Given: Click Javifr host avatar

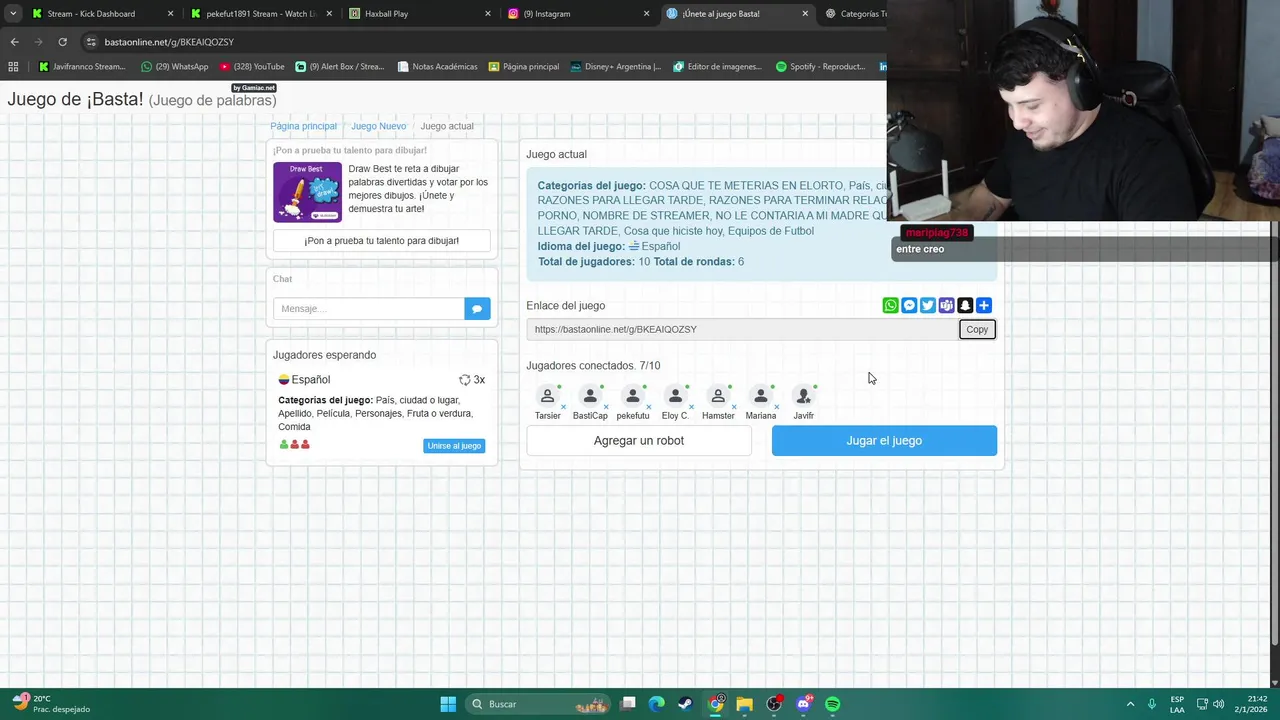Looking at the screenshot, I should pyautogui.click(x=803, y=396).
